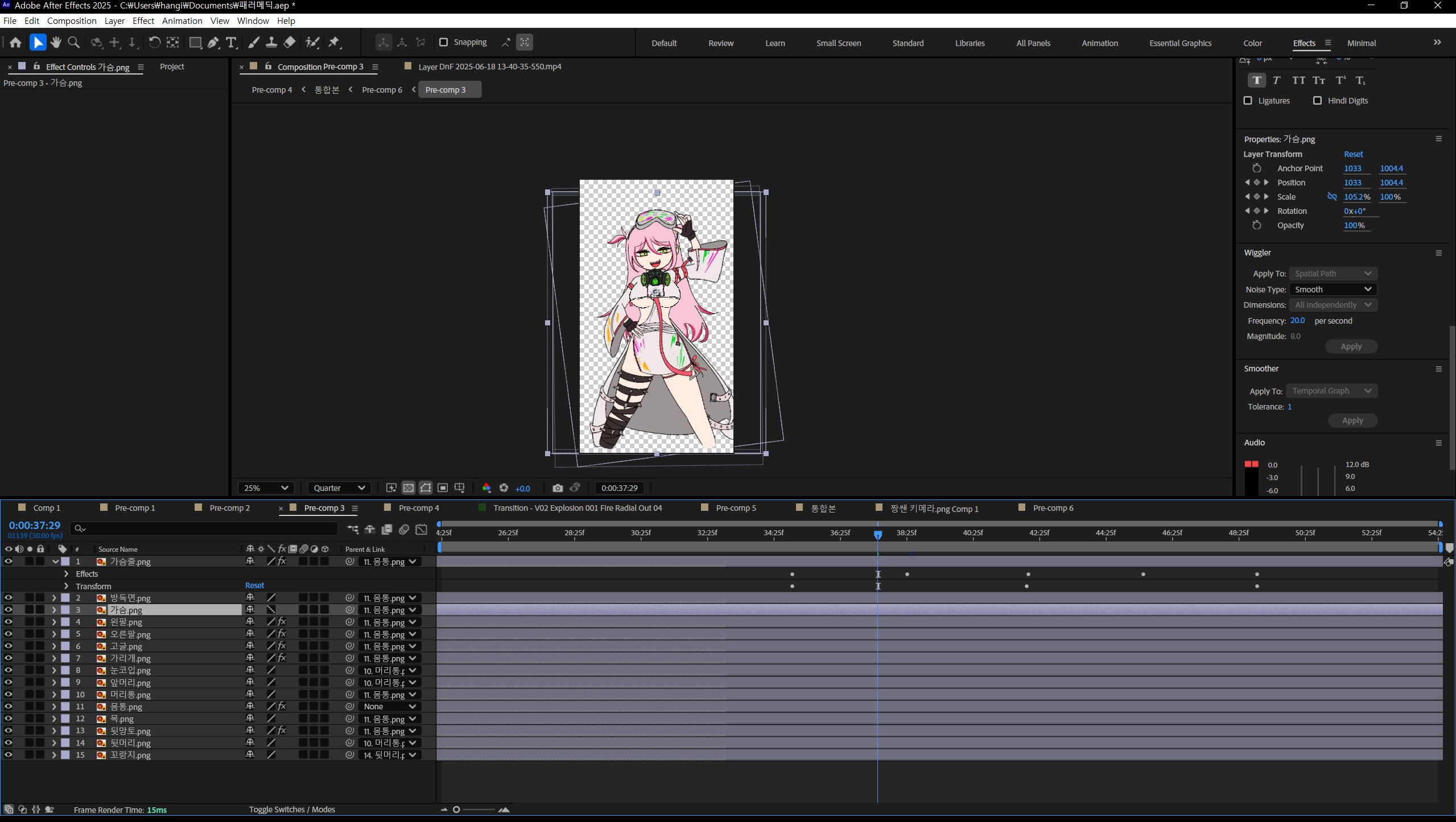This screenshot has width=1456, height=822.
Task: Select the Rotation tool
Action: 154,43
